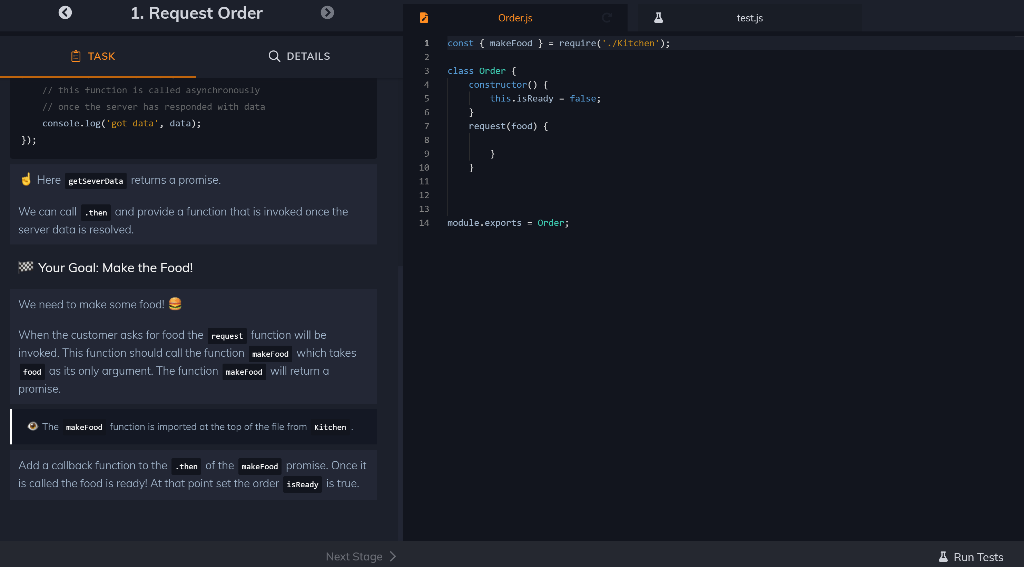
Task: Click the Next Stage chevron icon
Action: (392, 557)
